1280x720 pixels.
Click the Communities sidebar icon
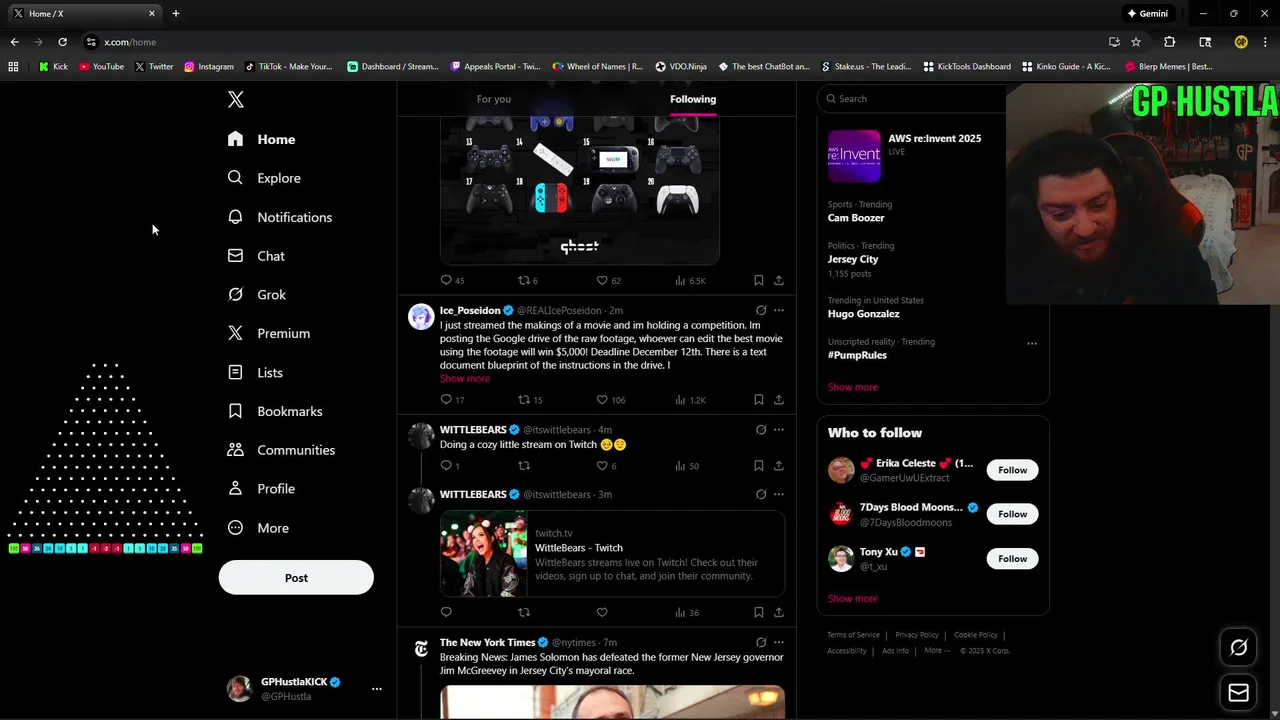(235, 450)
